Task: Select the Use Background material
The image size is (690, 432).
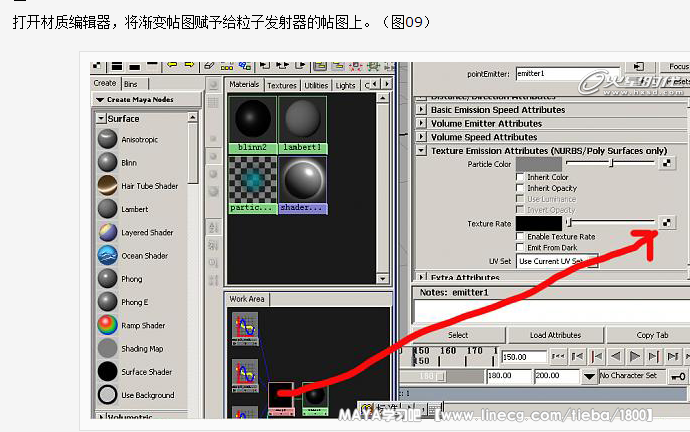Action: click(136, 395)
